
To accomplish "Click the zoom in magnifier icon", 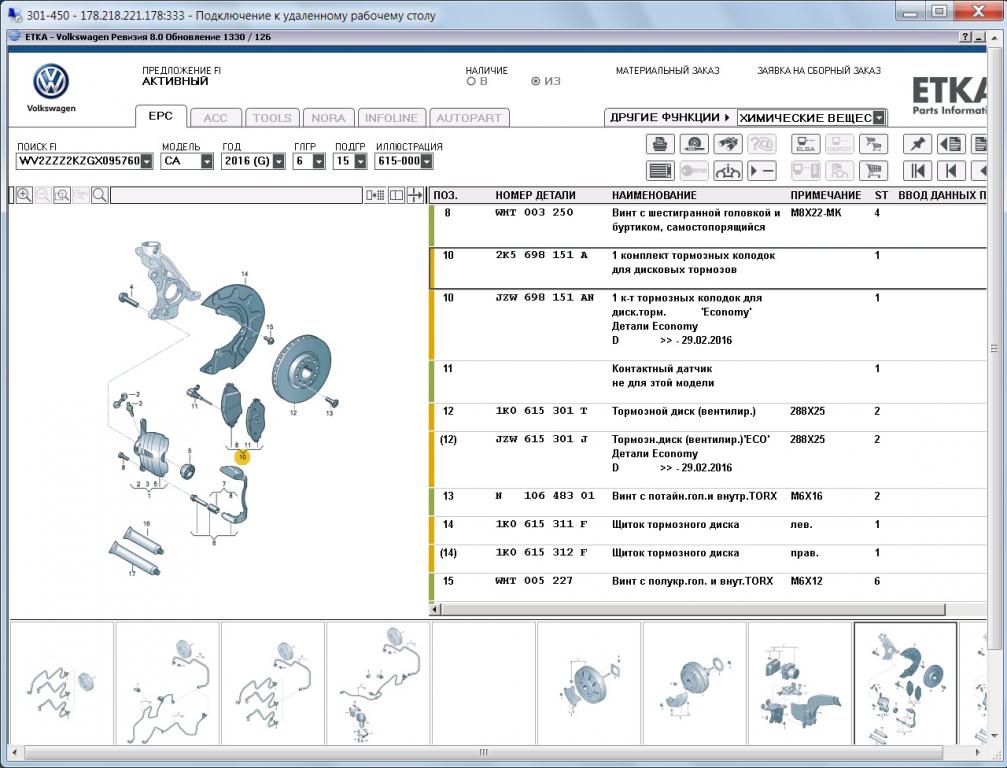I will (24, 195).
